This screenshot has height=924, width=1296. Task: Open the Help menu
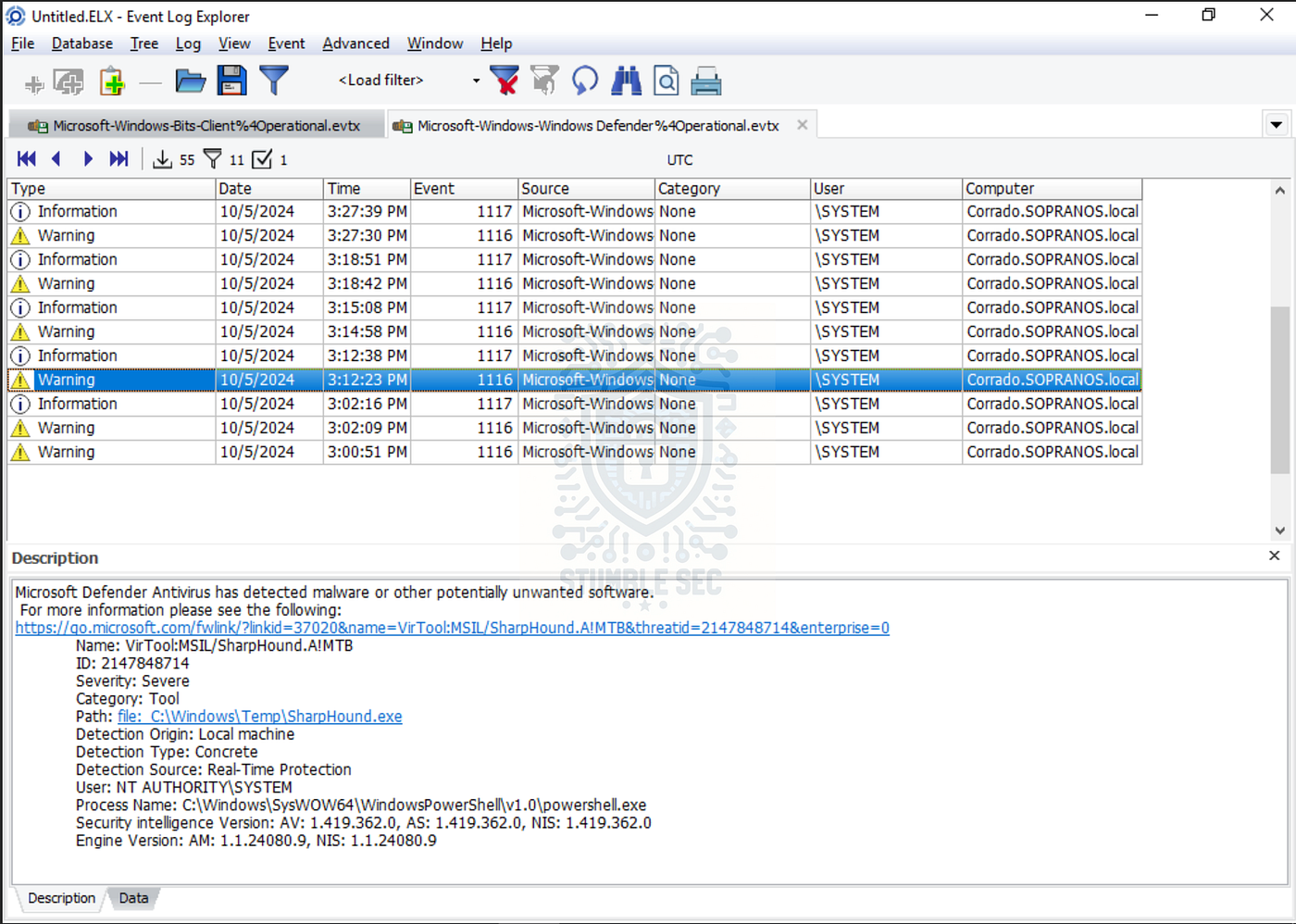pyautogui.click(x=496, y=44)
